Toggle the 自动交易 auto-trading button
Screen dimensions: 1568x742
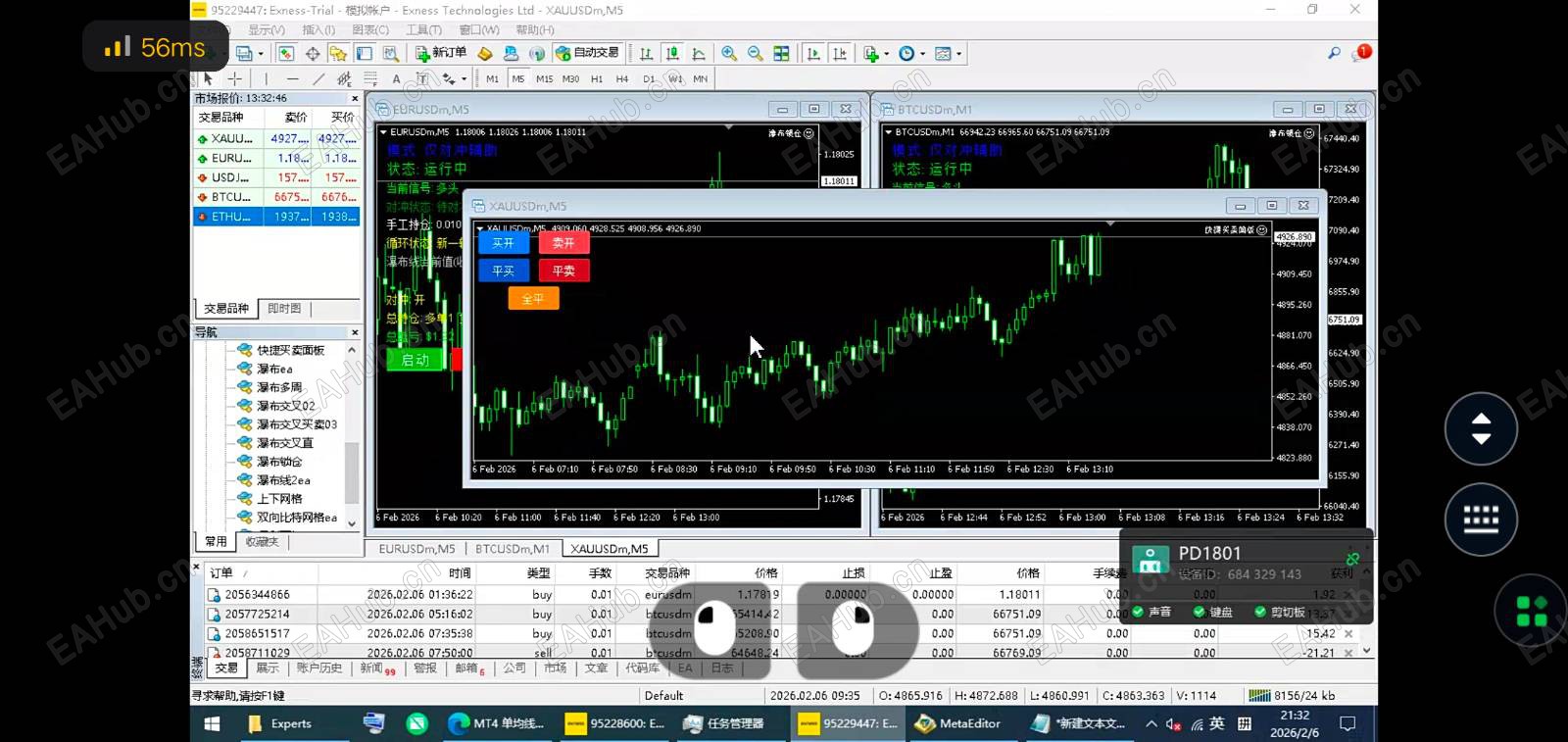(587, 53)
